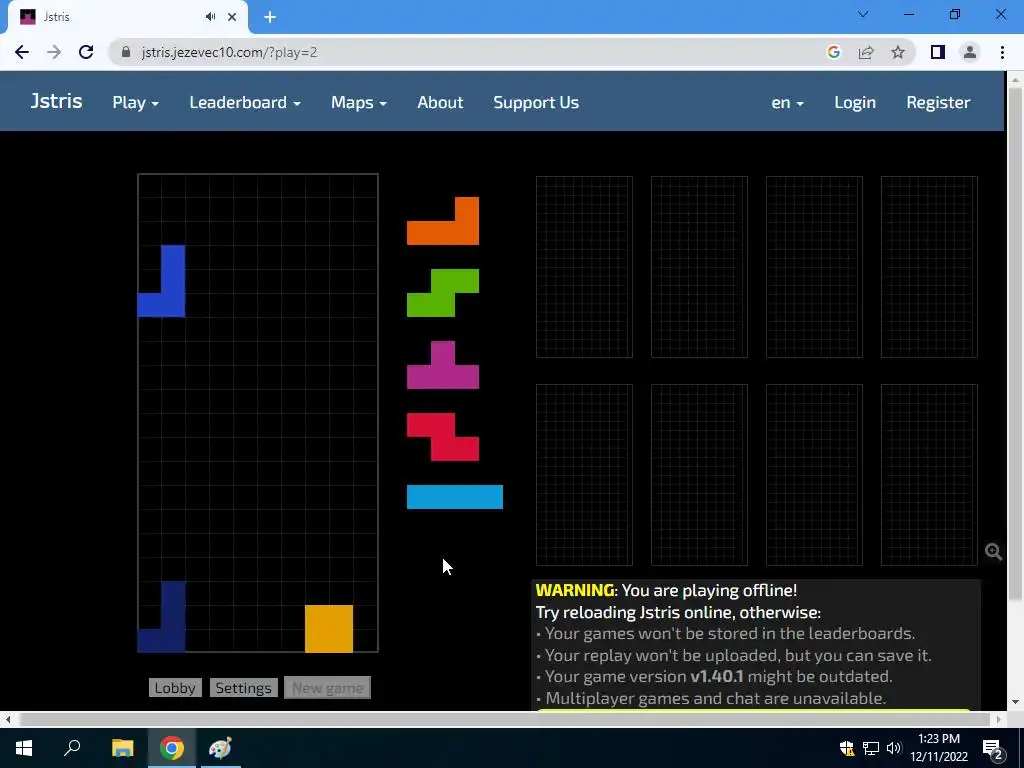Open the Chrome profile avatar
The height and width of the screenshot is (768, 1024).
(970, 52)
